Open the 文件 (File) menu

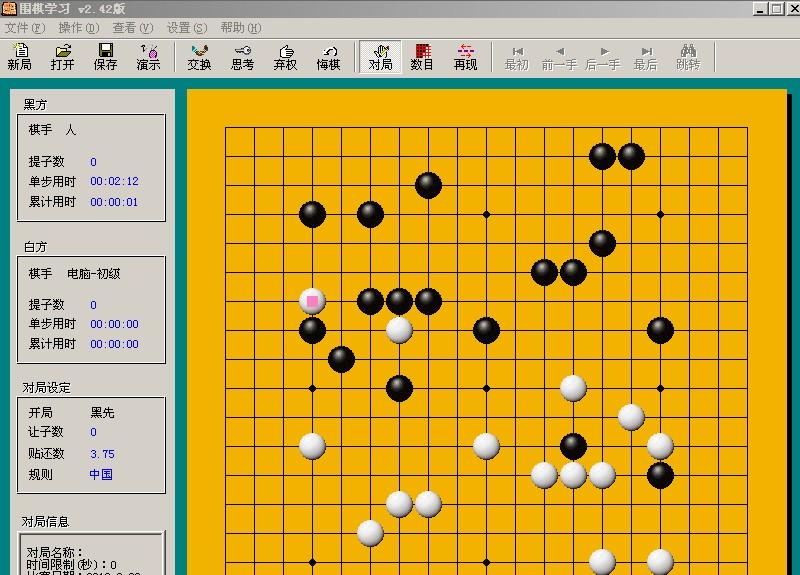click(x=25, y=28)
